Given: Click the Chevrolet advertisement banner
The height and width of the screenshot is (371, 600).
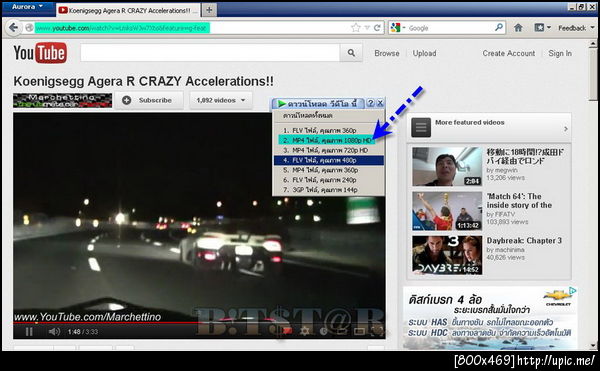Looking at the screenshot, I should [x=490, y=318].
